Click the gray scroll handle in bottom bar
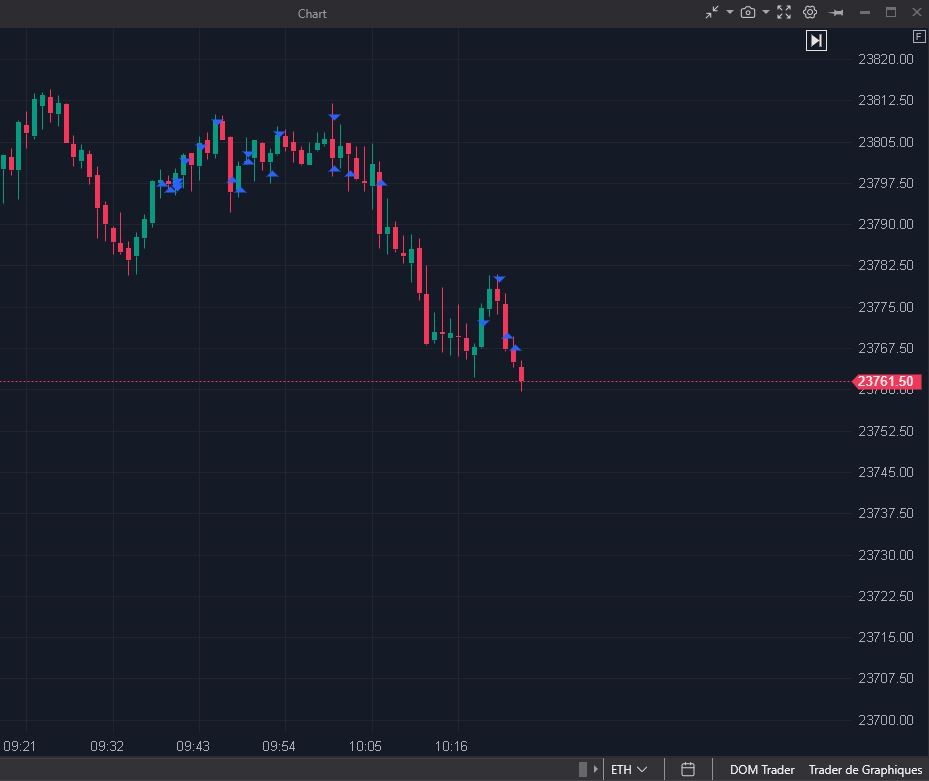929x781 pixels. (x=583, y=769)
